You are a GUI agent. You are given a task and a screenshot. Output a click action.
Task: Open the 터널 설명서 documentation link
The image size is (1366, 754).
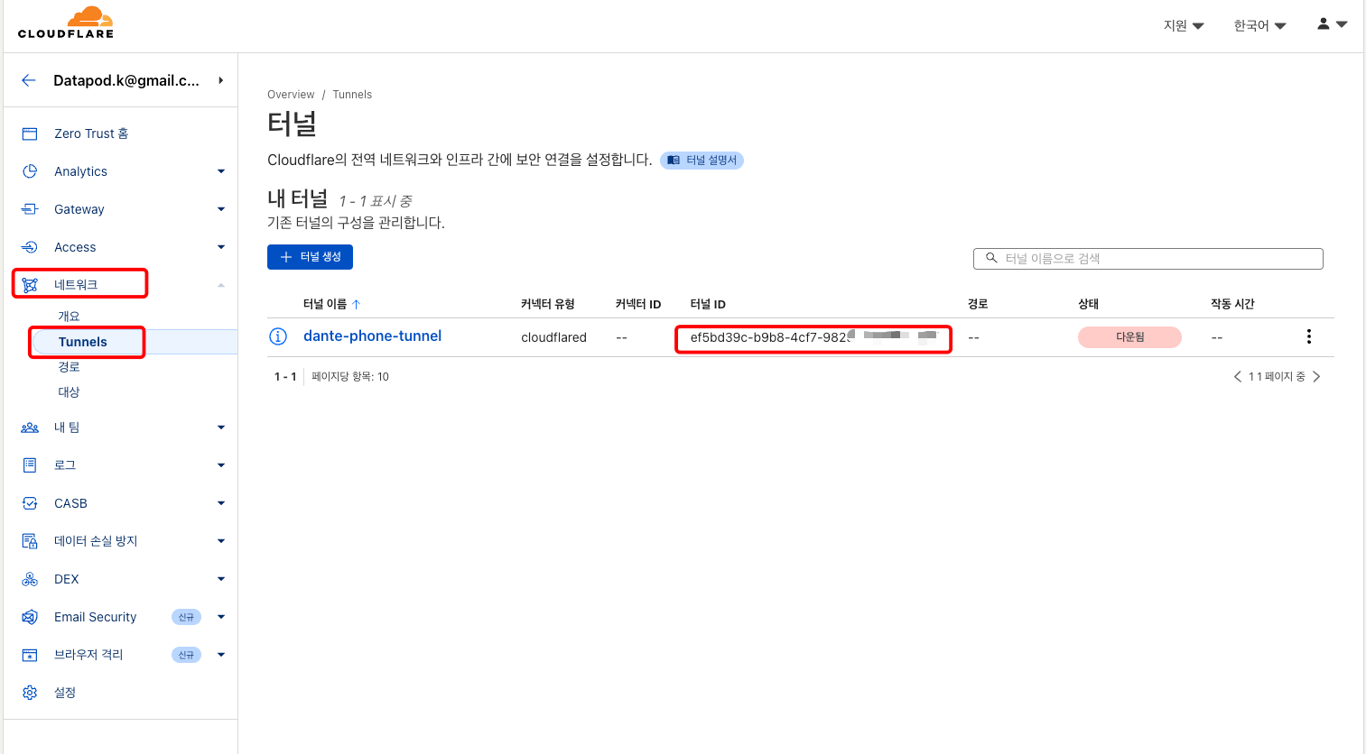coord(702,160)
